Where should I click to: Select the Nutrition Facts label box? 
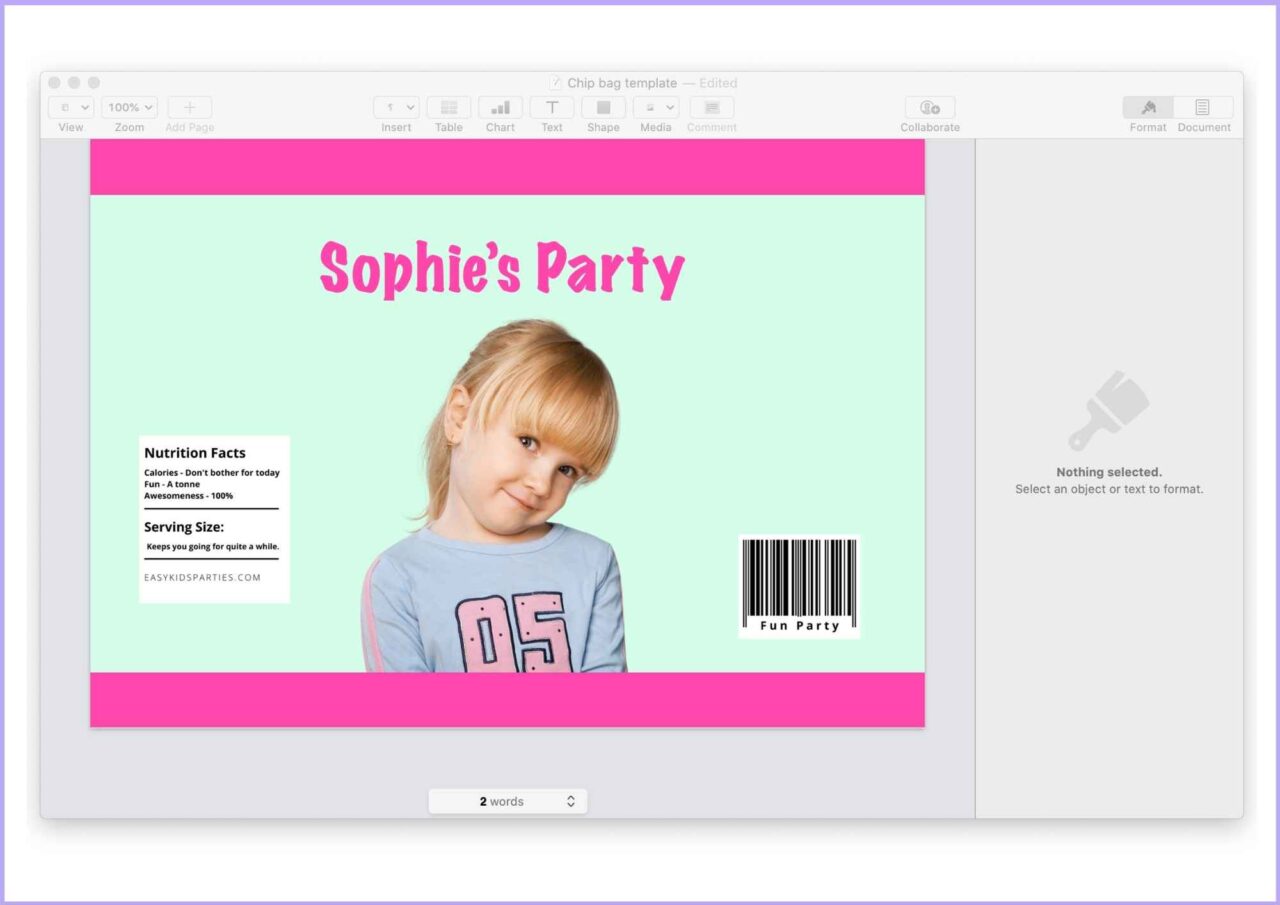click(x=213, y=518)
